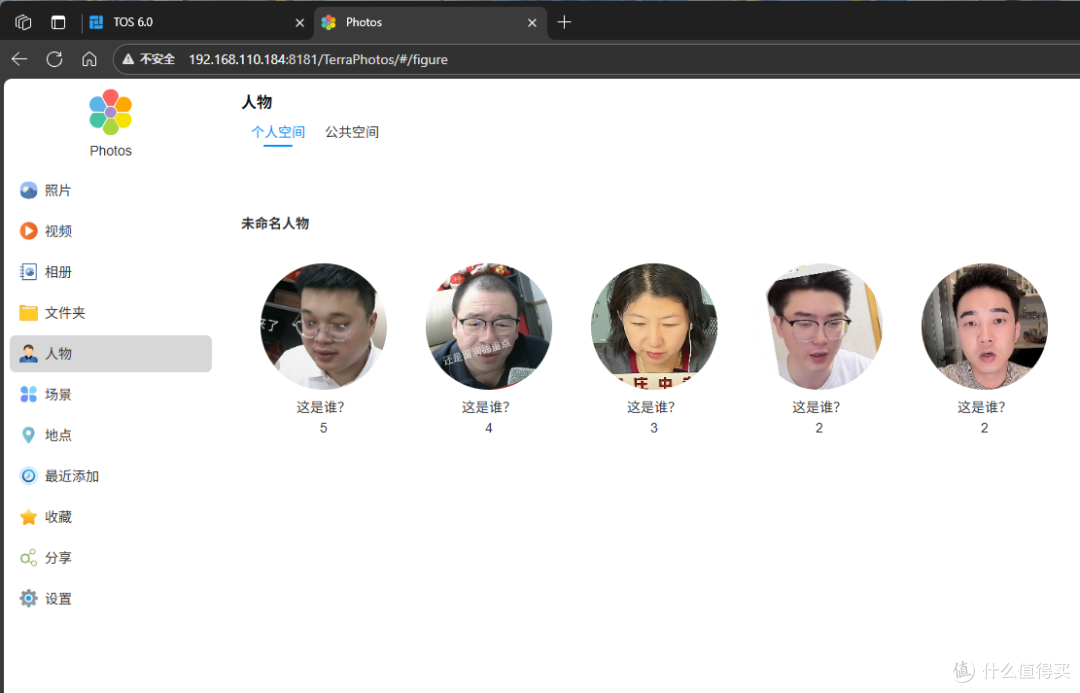This screenshot has height=693, width=1080.
Task: Switch to the TOS 6.0 browser tab
Action: (x=197, y=22)
